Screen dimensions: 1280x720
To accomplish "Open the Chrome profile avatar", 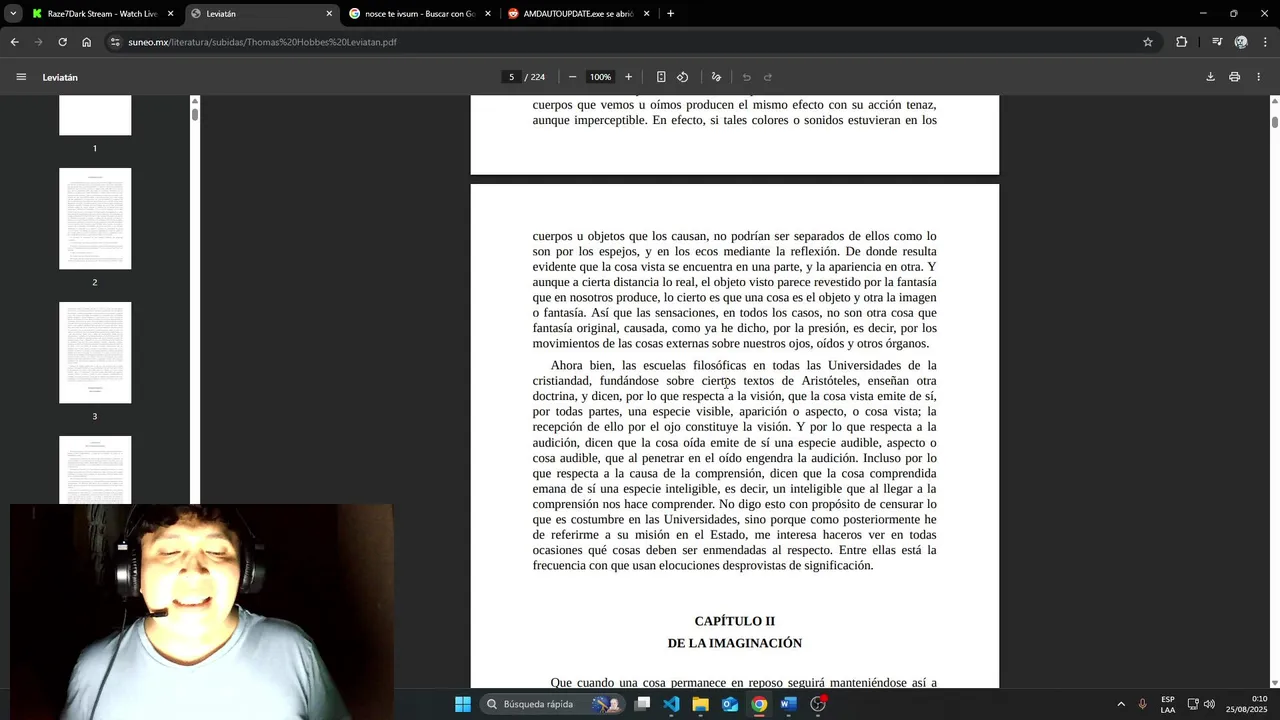I will click(1241, 42).
